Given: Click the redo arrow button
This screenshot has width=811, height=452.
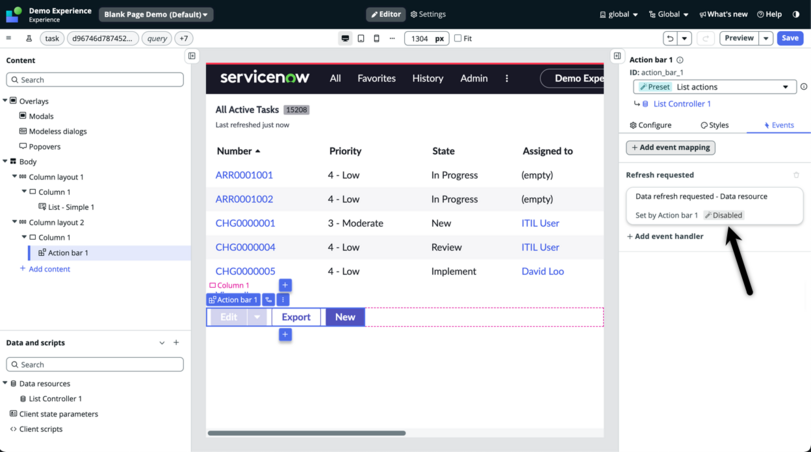Looking at the screenshot, I should [x=705, y=38].
